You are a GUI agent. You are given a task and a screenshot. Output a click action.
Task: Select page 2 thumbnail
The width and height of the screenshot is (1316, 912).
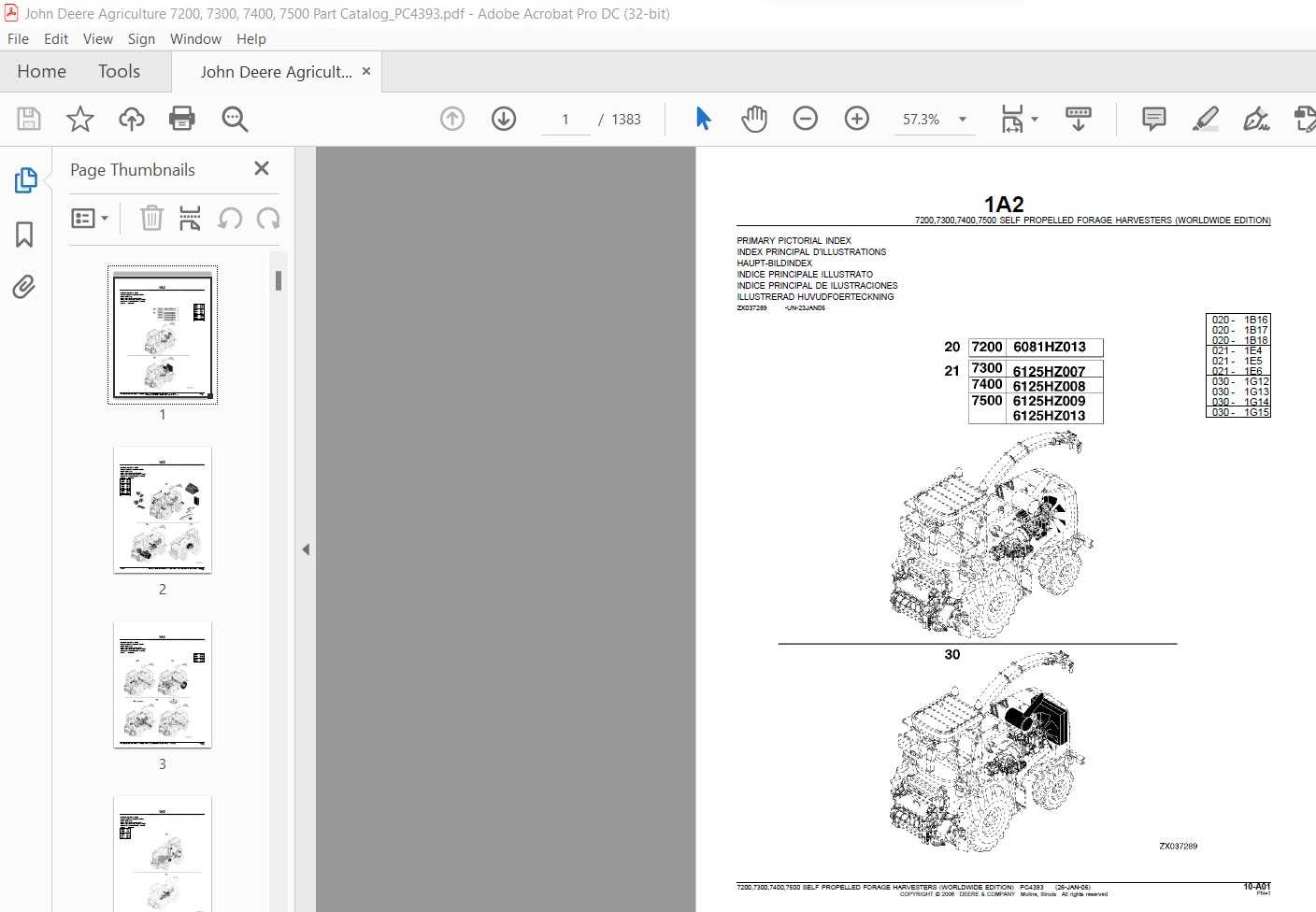coord(163,510)
